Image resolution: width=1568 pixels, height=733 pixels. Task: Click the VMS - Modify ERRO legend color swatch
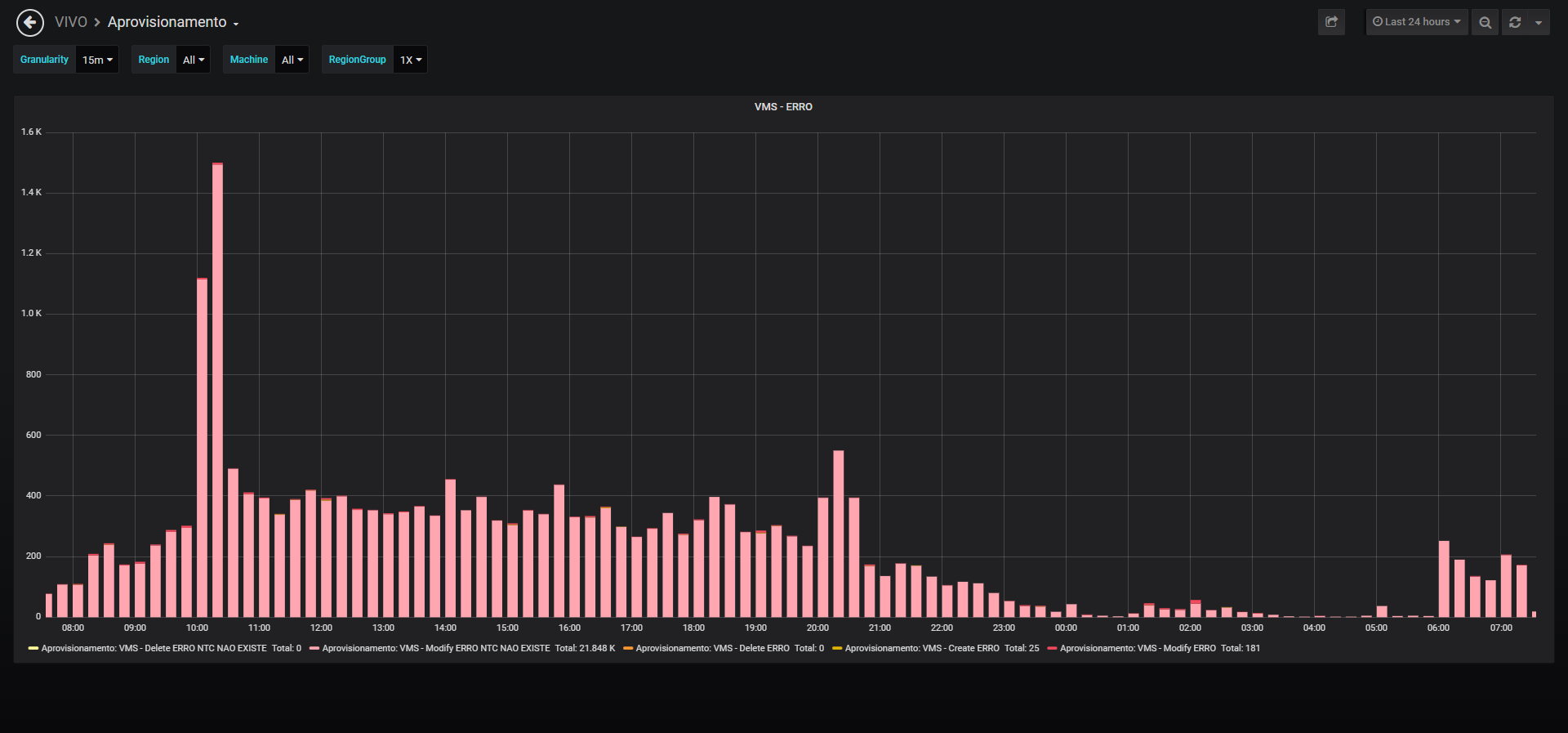point(1053,648)
